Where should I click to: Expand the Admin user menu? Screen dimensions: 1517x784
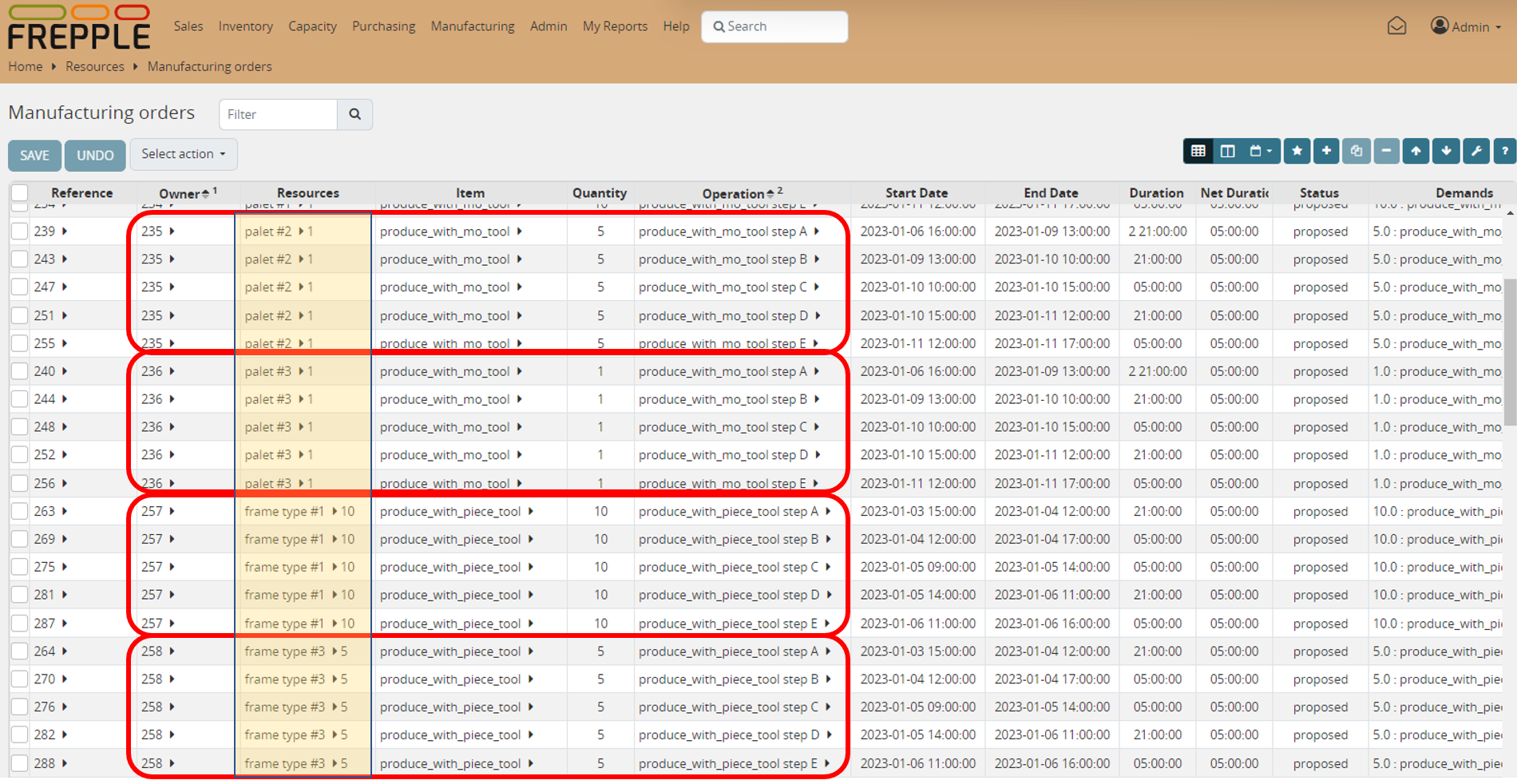[1466, 26]
